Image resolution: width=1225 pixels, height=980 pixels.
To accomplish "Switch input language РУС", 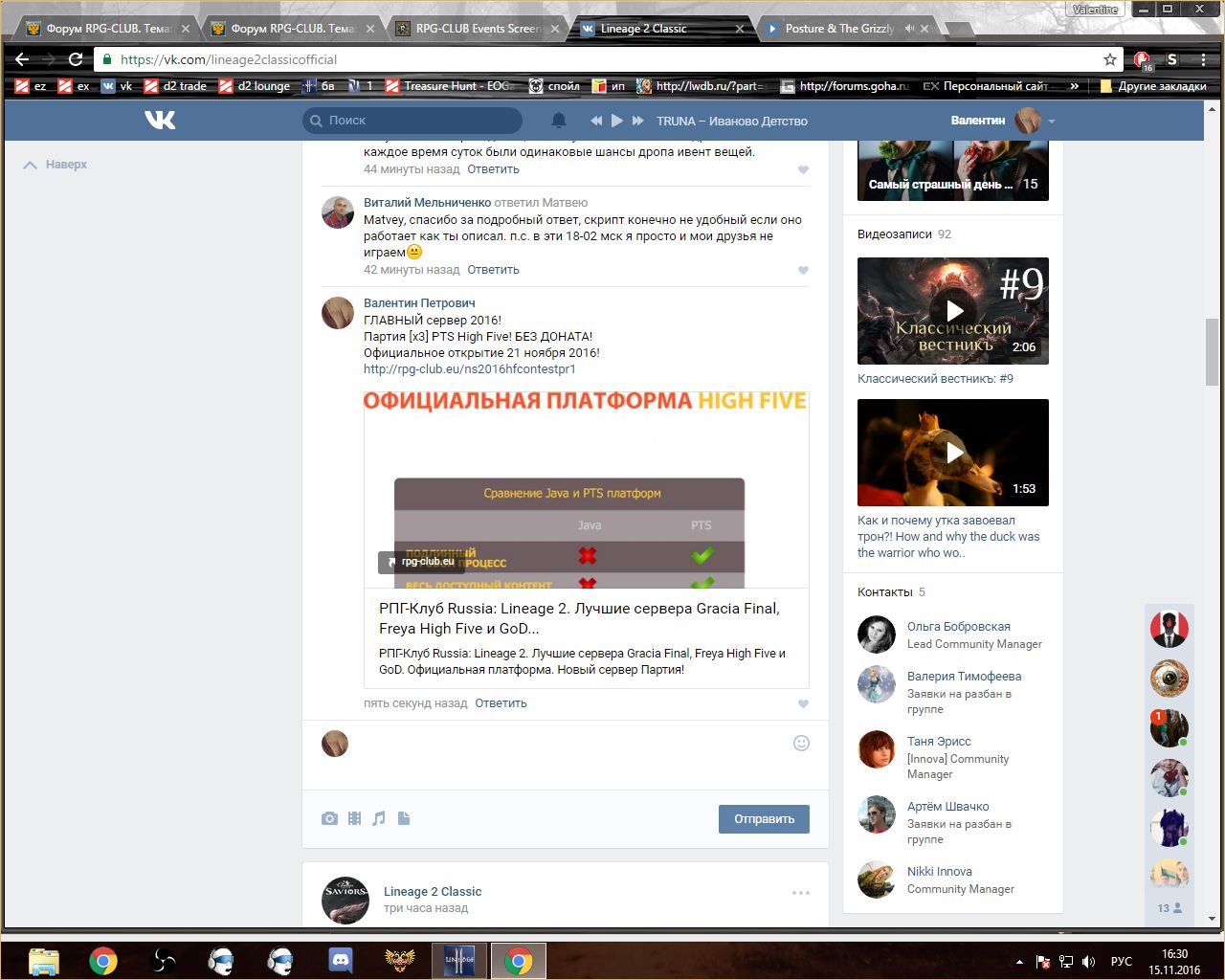I will coord(1121,961).
